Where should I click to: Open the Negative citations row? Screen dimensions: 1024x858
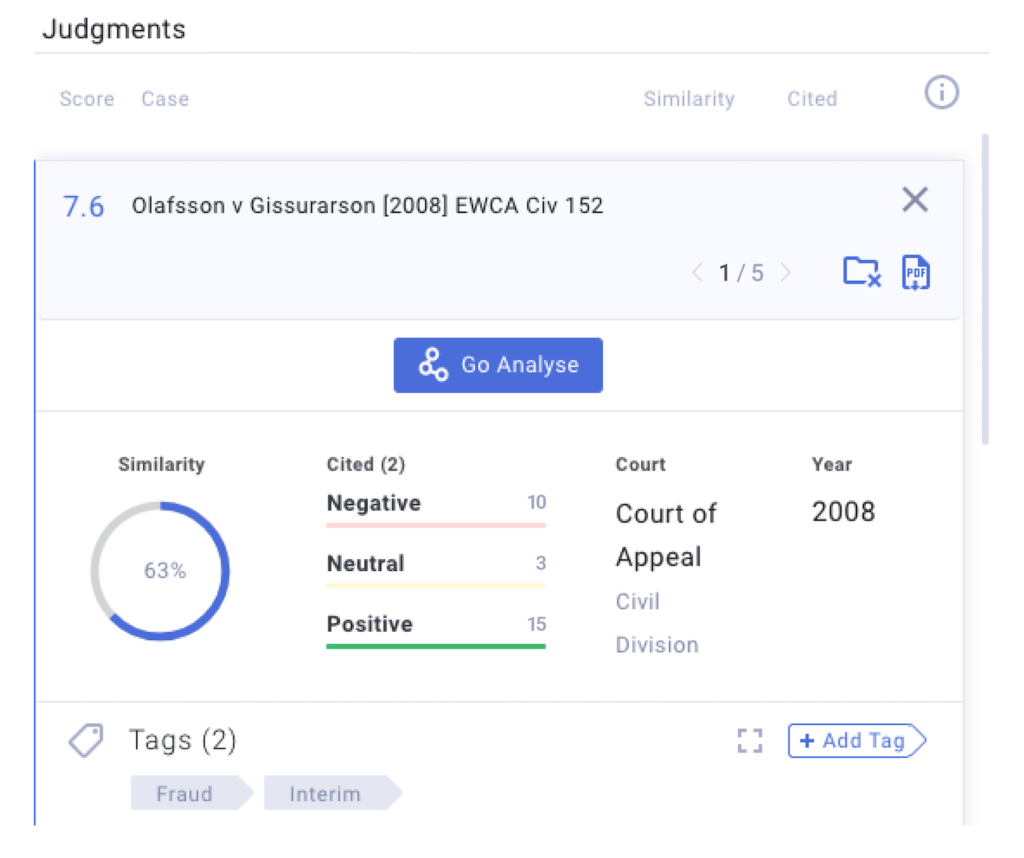(x=436, y=505)
